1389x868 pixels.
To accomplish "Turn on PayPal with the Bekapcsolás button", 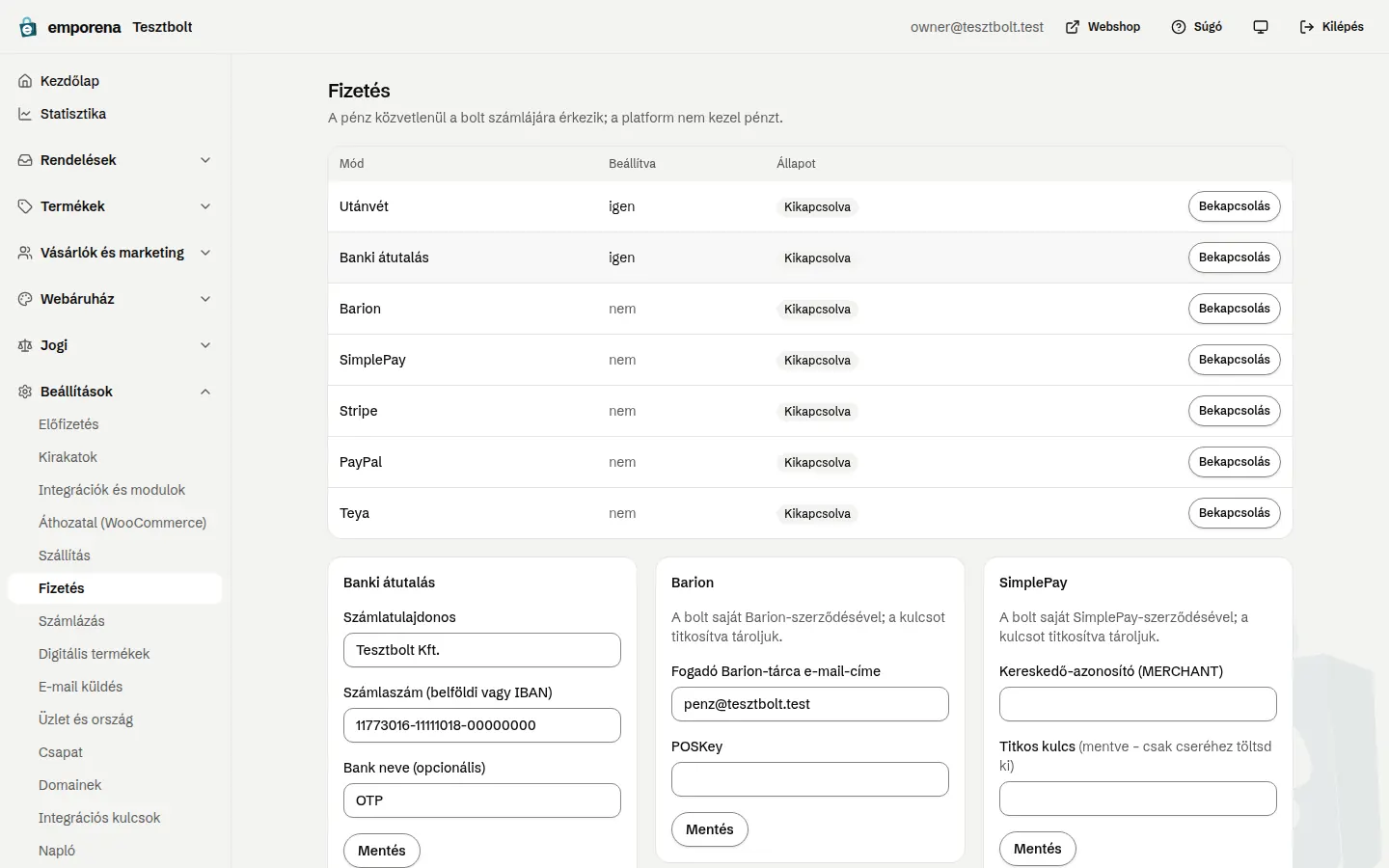I will tap(1234, 462).
